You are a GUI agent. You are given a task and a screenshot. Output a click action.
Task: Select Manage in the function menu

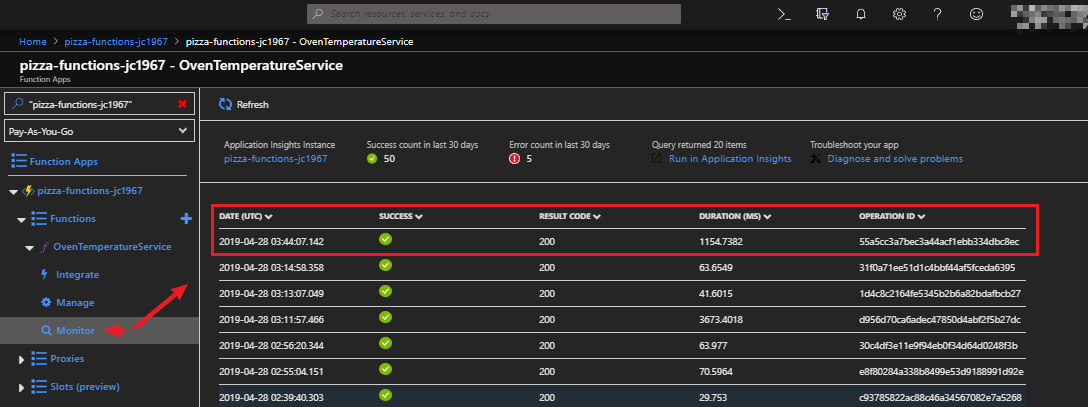pos(75,302)
